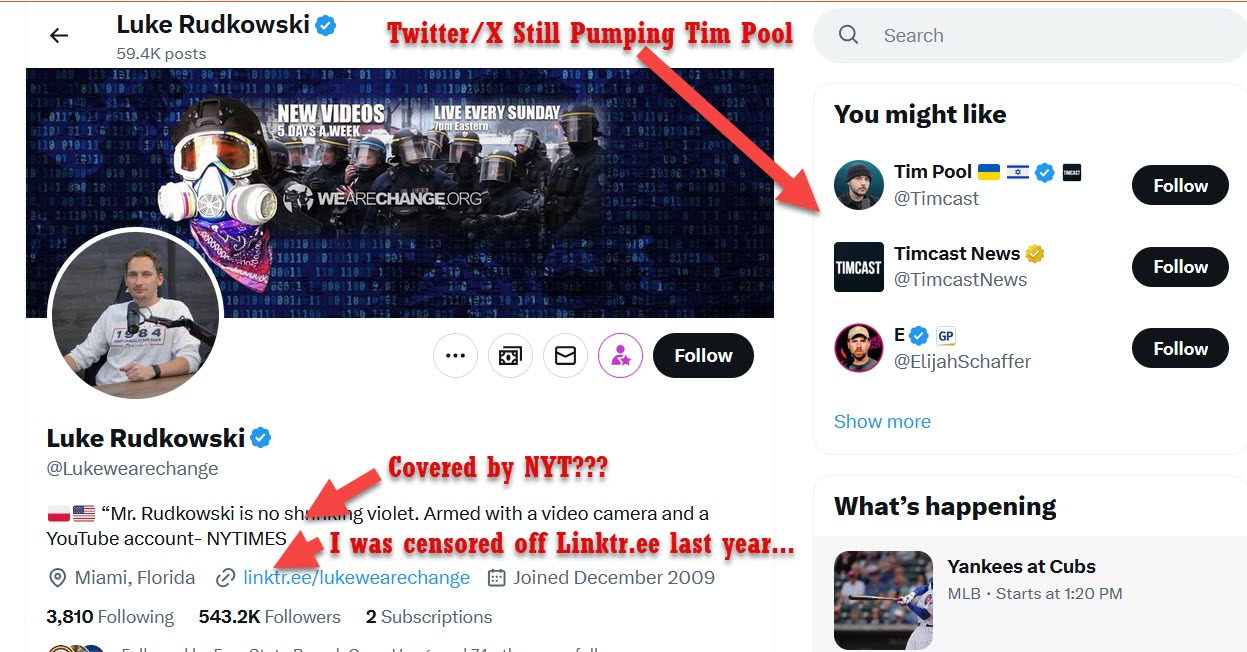Open the three-dots more options menu

(x=456, y=355)
